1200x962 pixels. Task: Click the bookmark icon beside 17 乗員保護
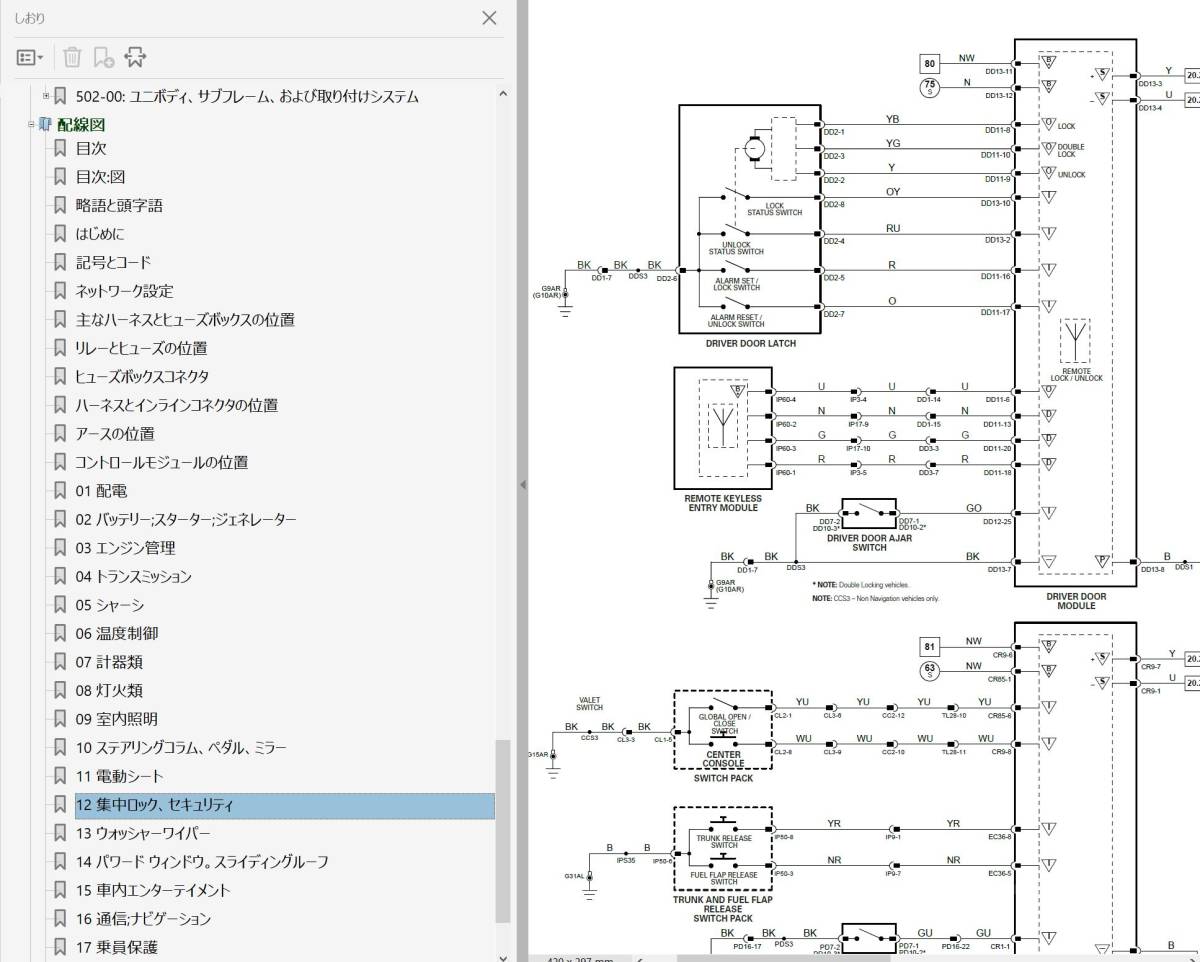point(60,947)
